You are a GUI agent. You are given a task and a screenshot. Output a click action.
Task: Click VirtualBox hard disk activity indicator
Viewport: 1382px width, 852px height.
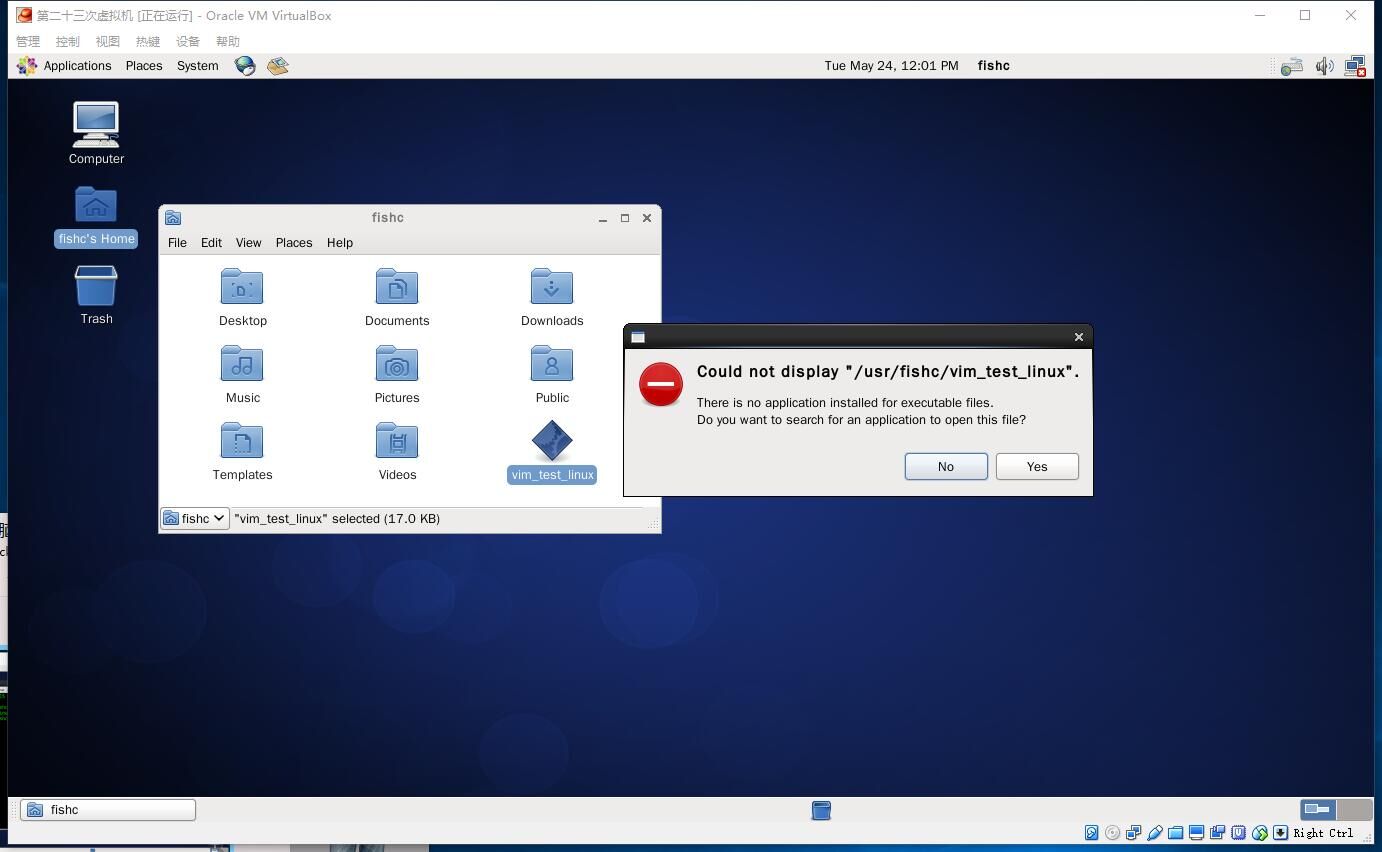[1091, 832]
